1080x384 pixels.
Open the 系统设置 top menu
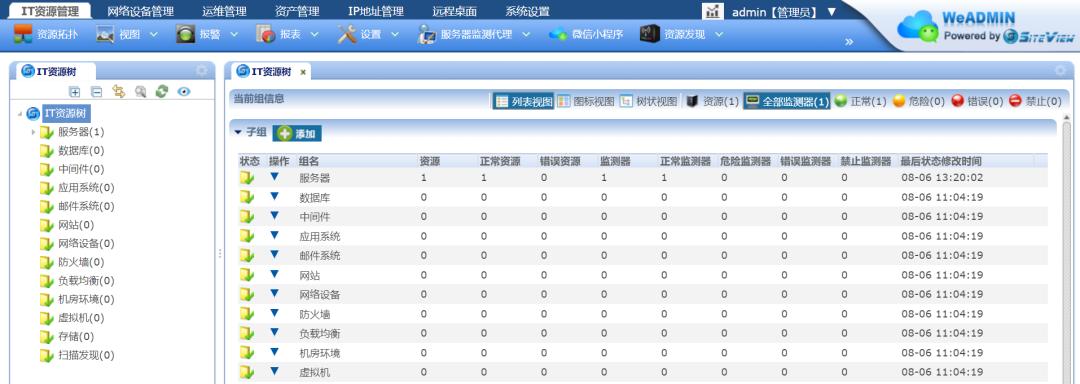tap(528, 12)
